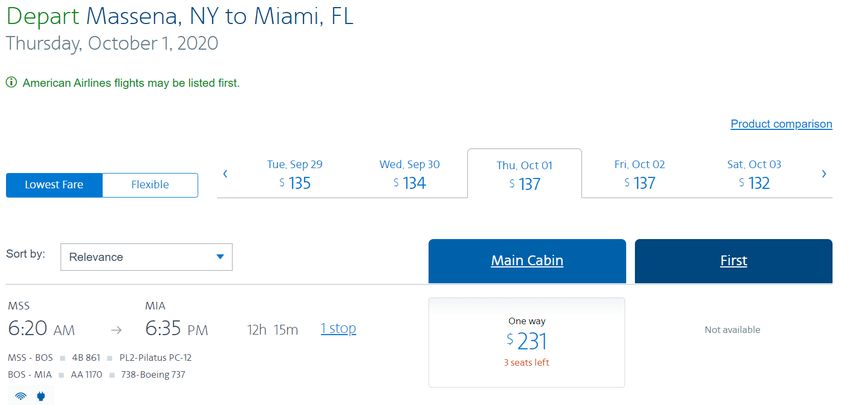Select Wed, Sep 30 date tab
The width and height of the screenshot is (850, 405).
(410, 175)
